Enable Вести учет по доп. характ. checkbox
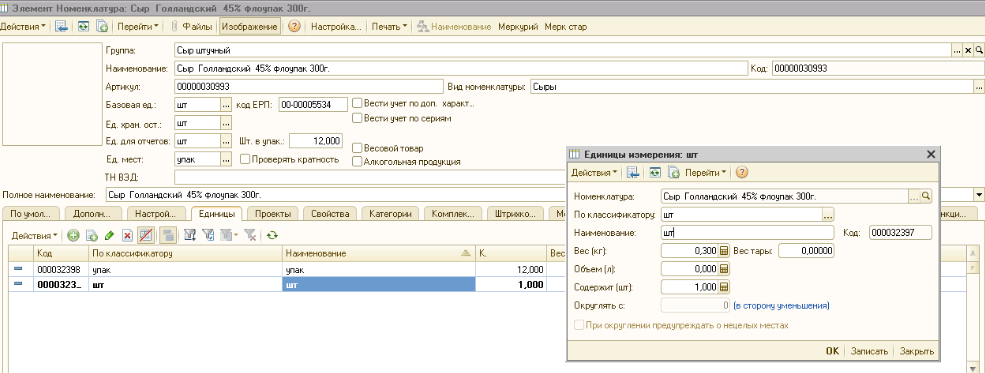Image resolution: width=985 pixels, height=373 pixels. click(x=357, y=103)
